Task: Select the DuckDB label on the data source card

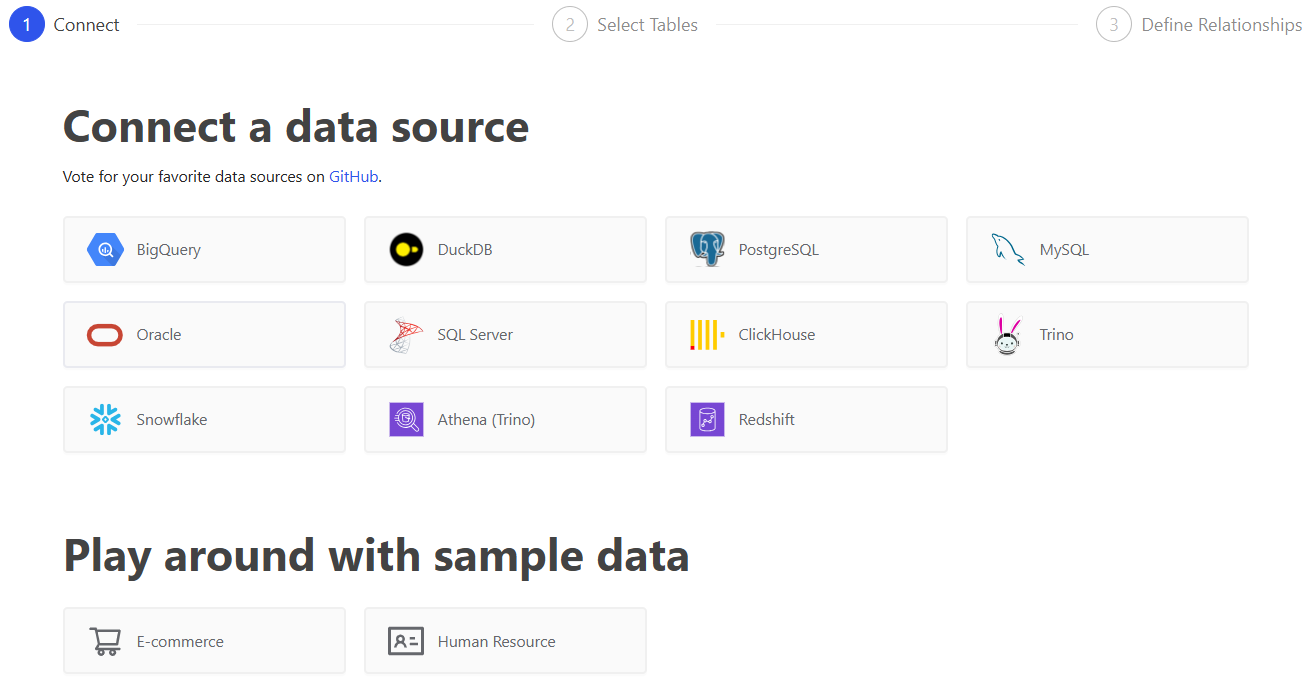Action: 465,250
